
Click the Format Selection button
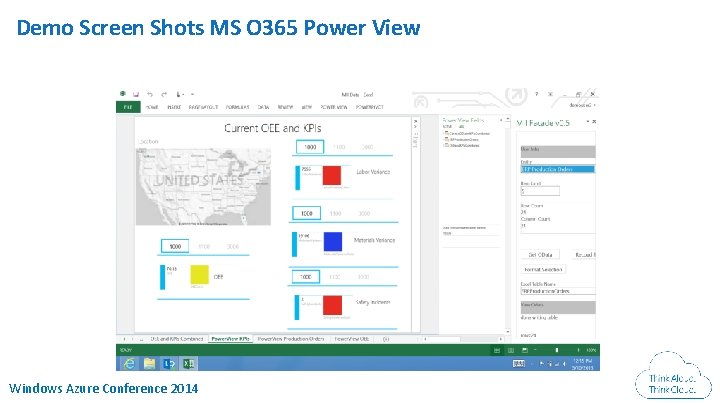[543, 270]
